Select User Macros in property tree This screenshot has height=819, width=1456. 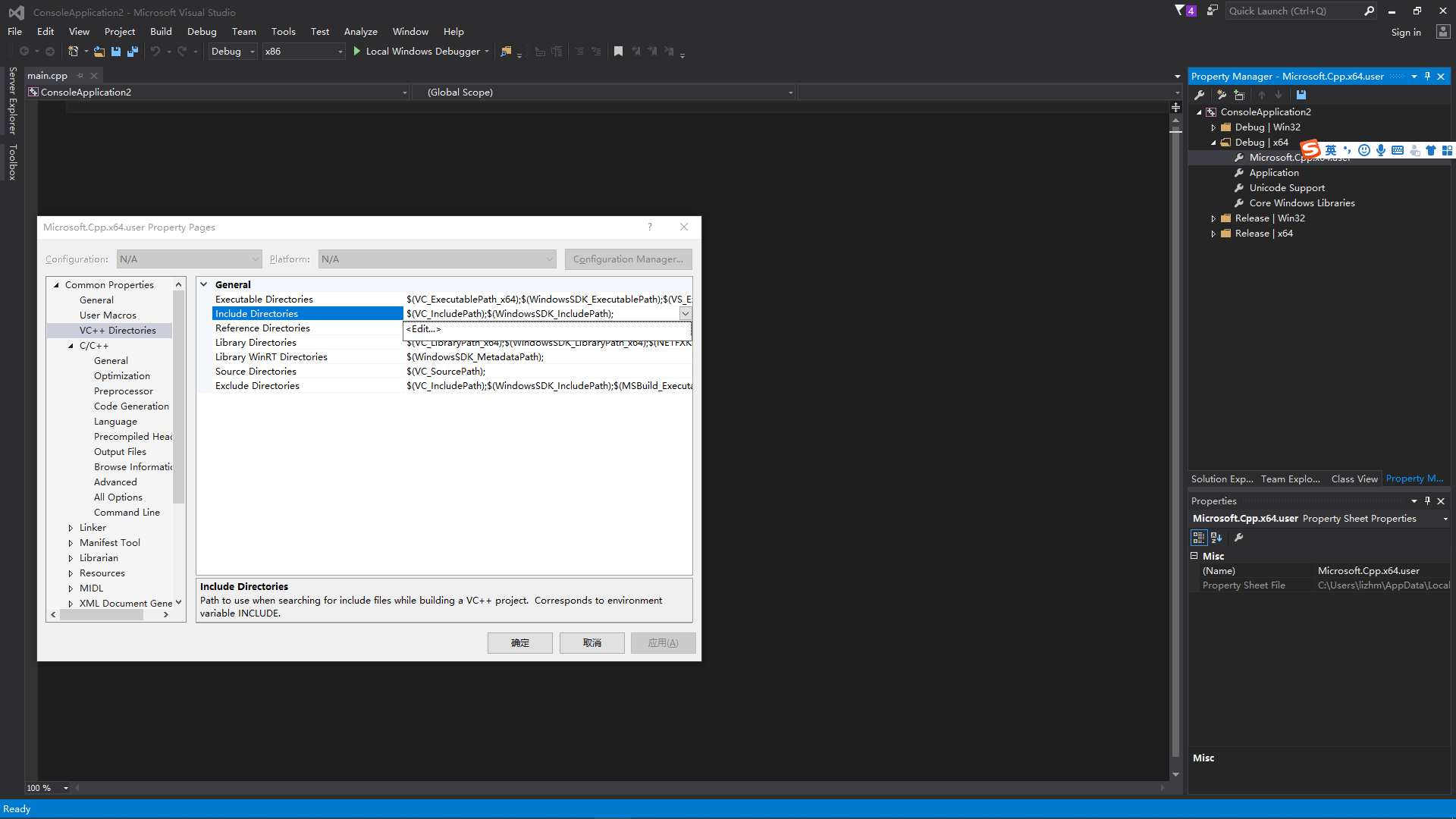click(108, 315)
